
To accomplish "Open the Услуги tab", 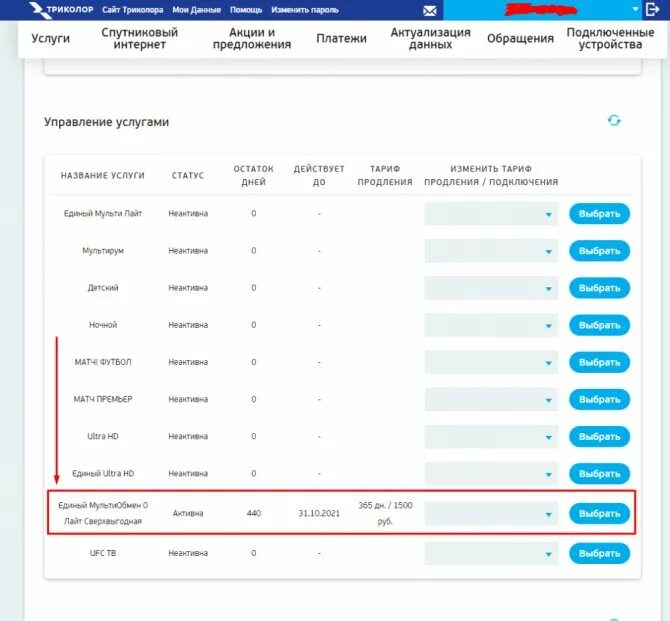I will [x=50, y=38].
